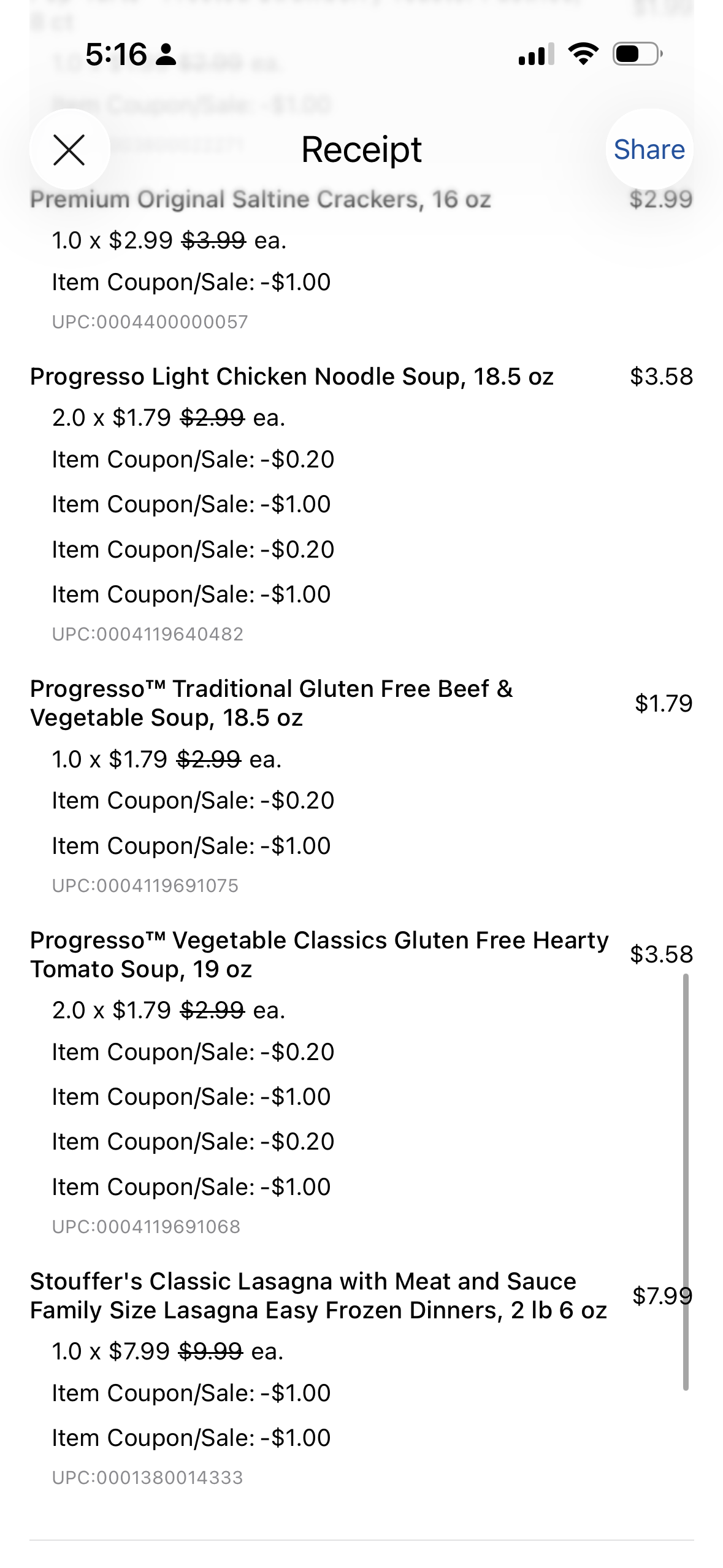
Task: Tap the person icon beside the clock
Action: click(166, 55)
